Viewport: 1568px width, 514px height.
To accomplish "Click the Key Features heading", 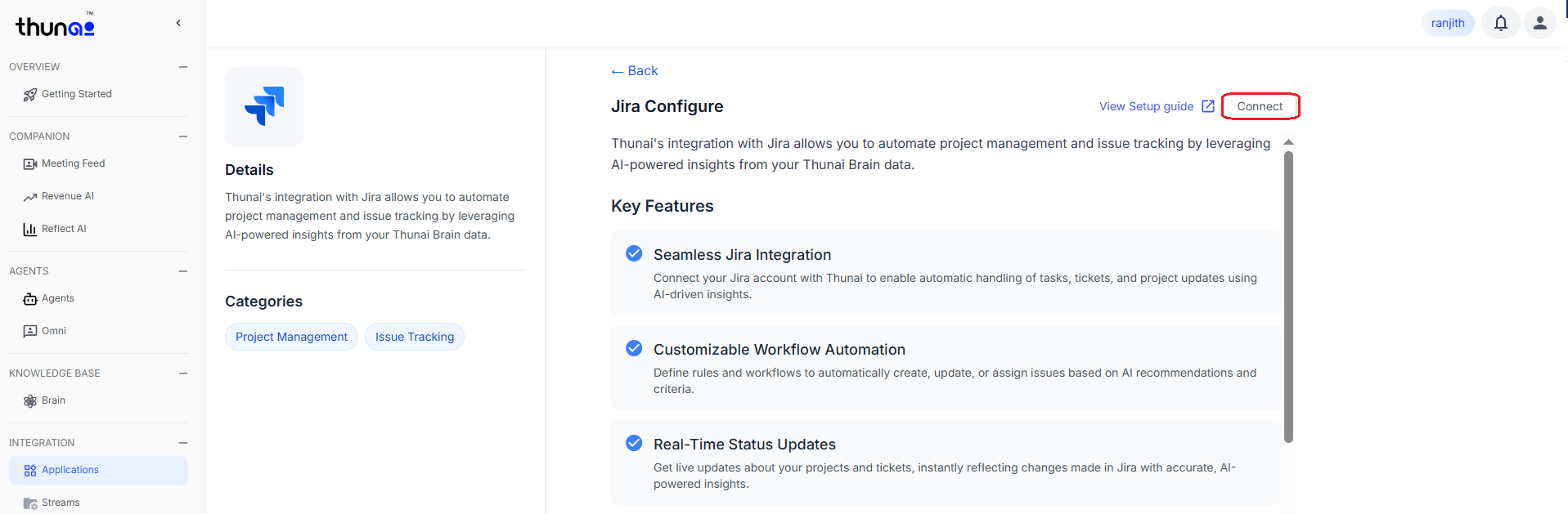I will [663, 206].
